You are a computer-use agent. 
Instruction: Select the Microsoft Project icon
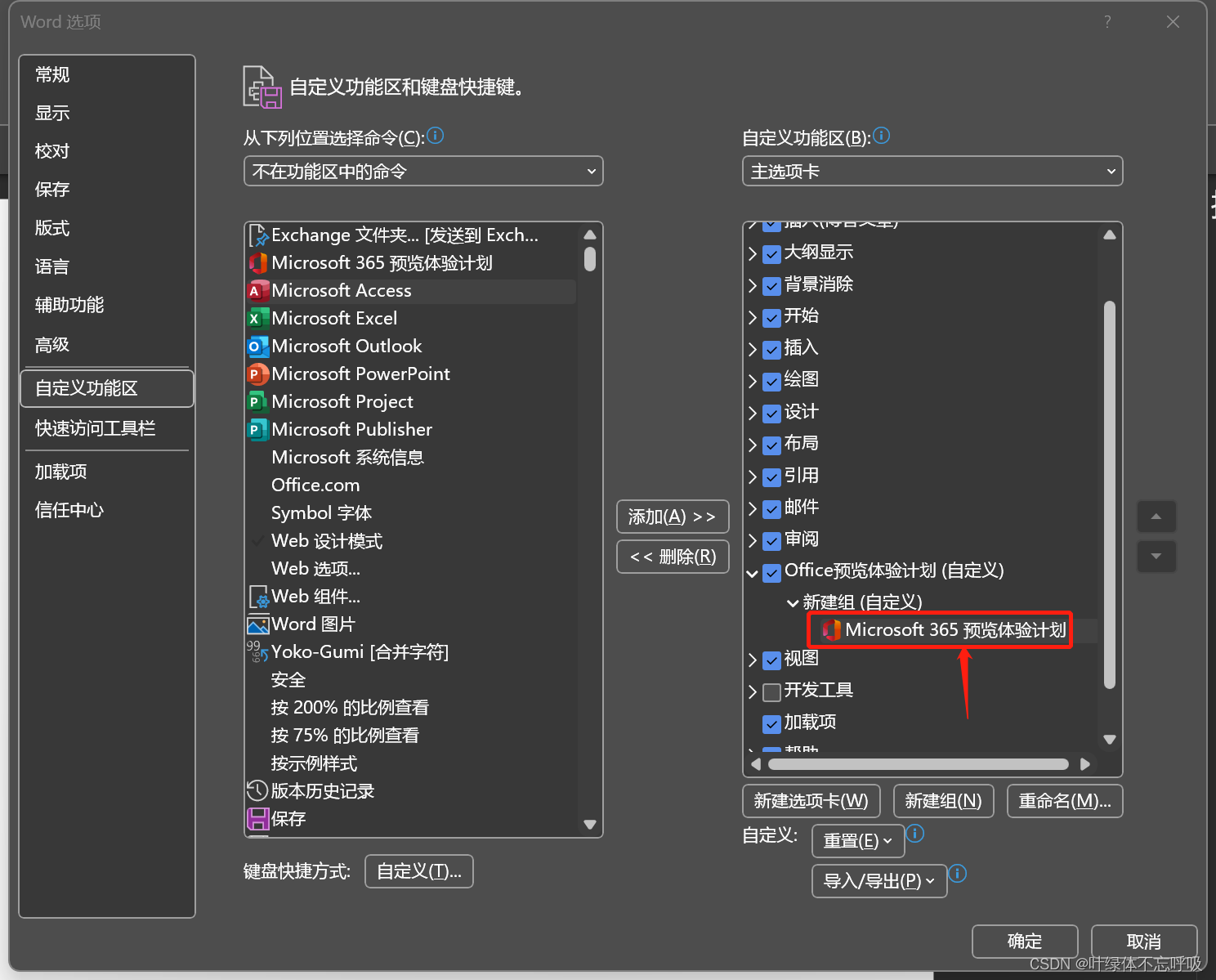(x=257, y=402)
